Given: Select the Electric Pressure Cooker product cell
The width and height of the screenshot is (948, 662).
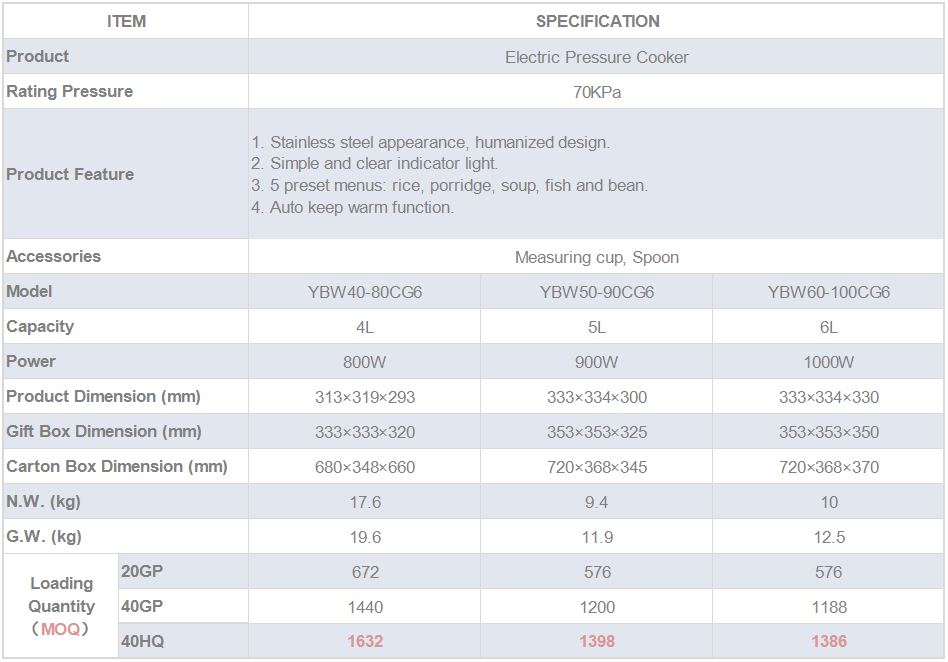Looking at the screenshot, I should (597, 57).
